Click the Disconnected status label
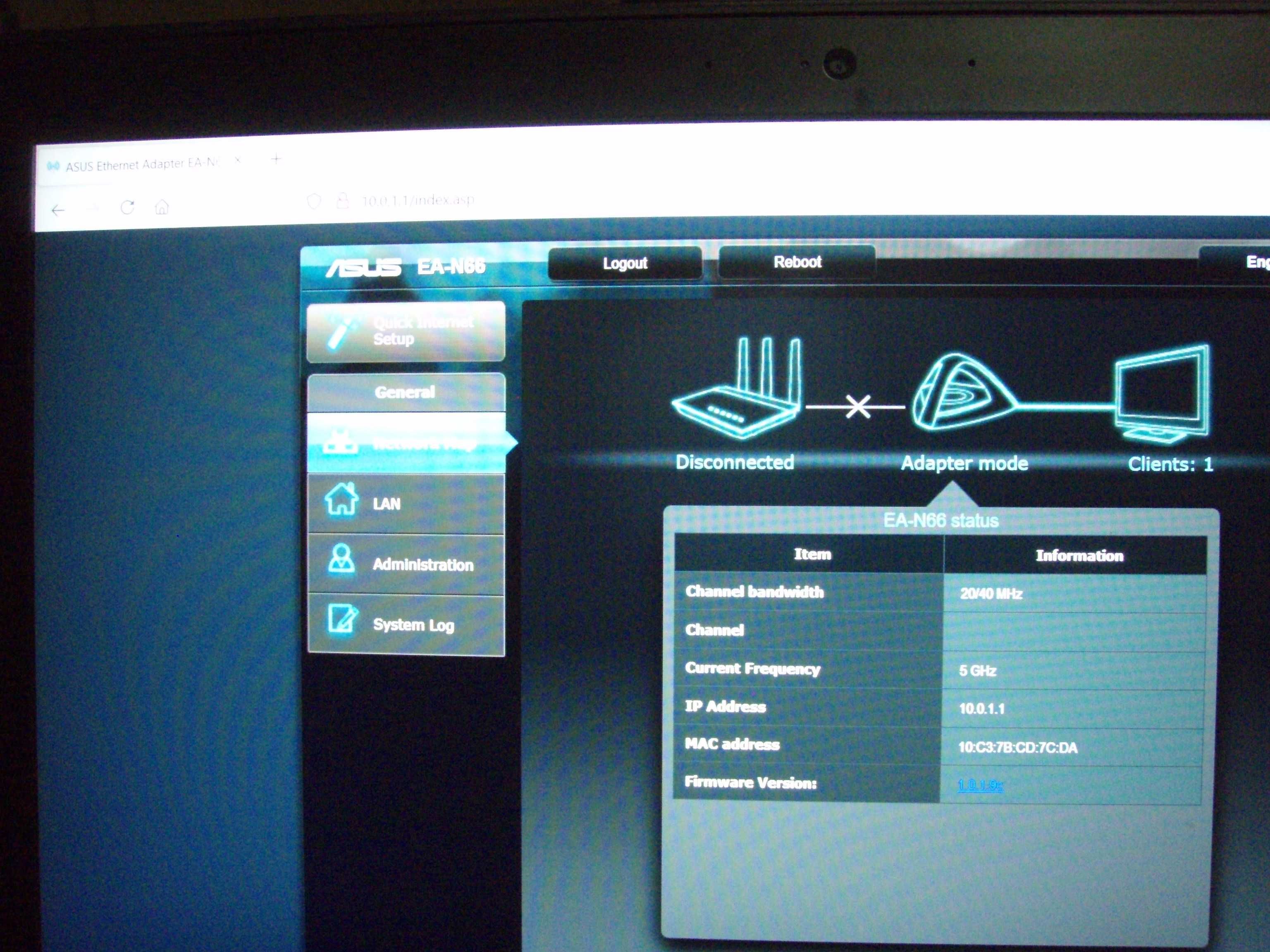Screen dimensions: 1270x952 click(735, 462)
